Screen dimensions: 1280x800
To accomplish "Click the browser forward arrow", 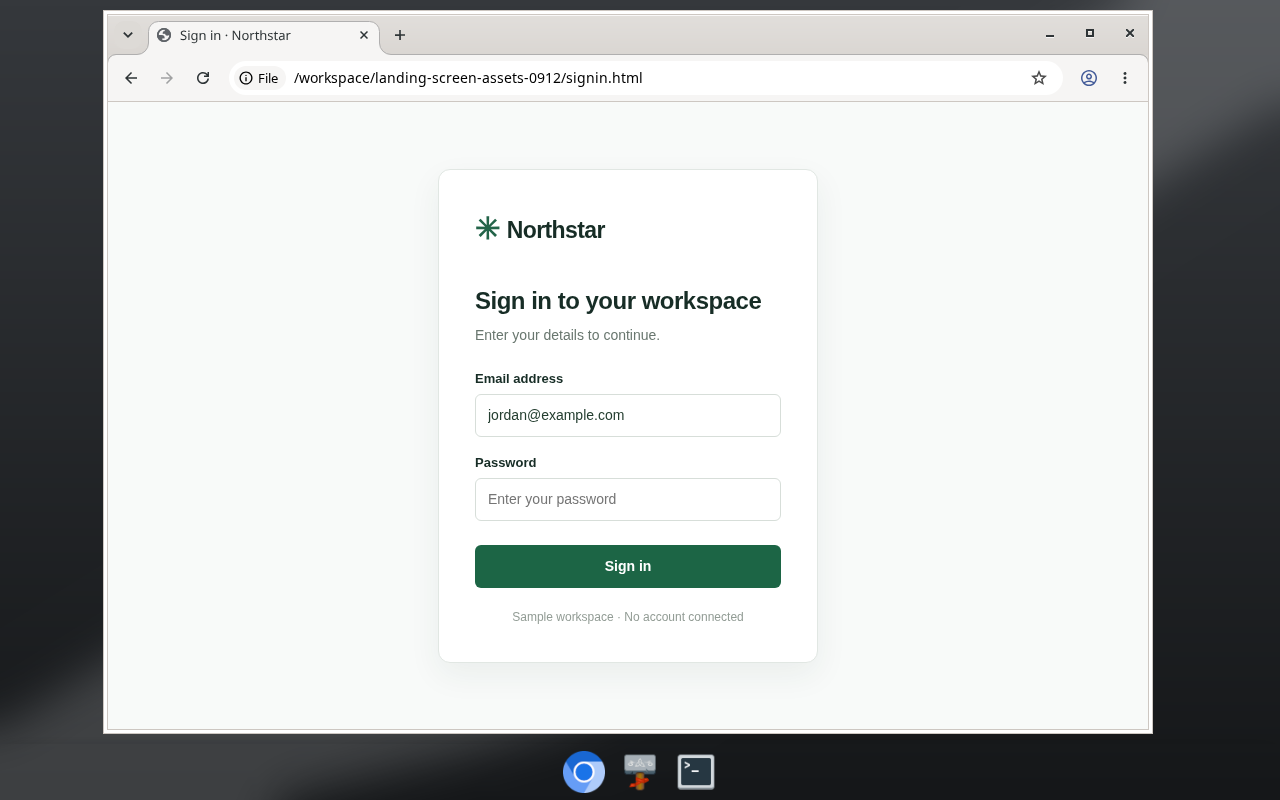I will pyautogui.click(x=167, y=78).
